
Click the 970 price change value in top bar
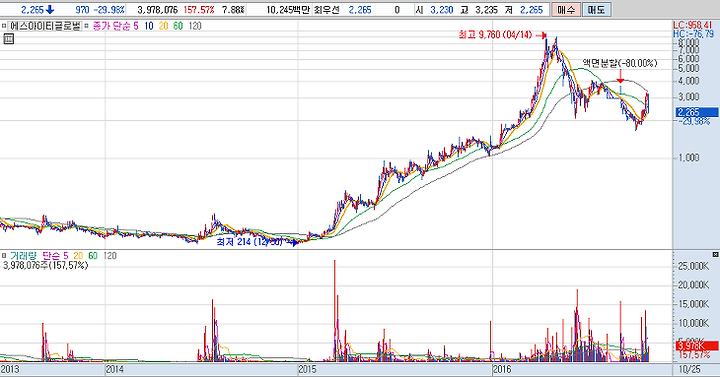pyautogui.click(x=82, y=10)
